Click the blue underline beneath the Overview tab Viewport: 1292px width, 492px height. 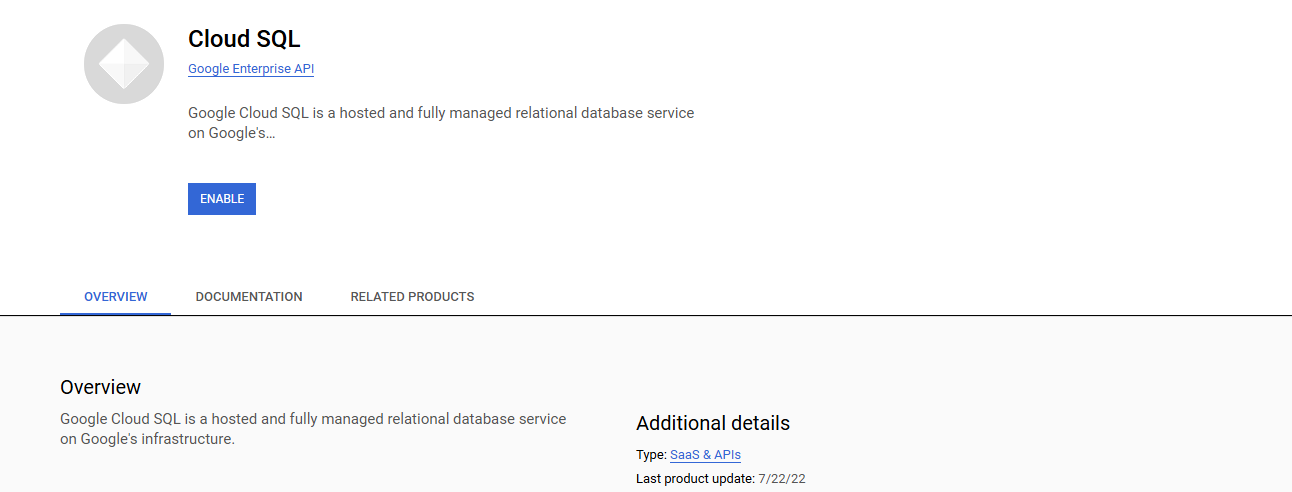(116, 313)
